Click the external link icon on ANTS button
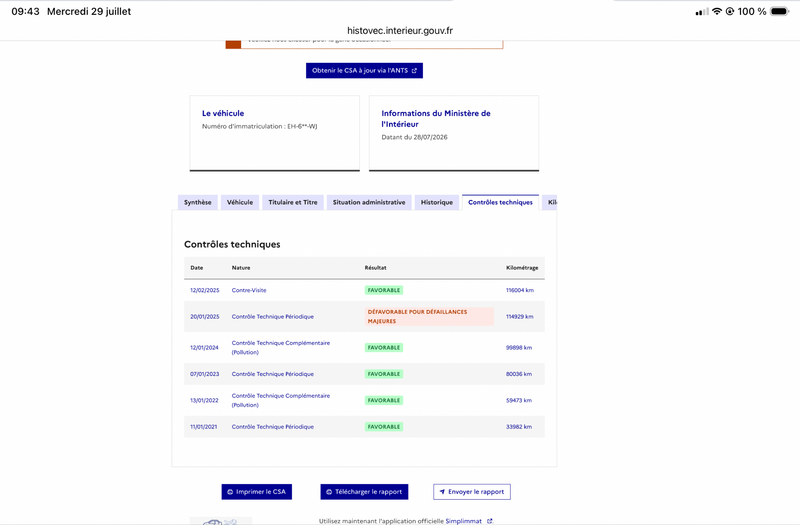 [x=414, y=71]
